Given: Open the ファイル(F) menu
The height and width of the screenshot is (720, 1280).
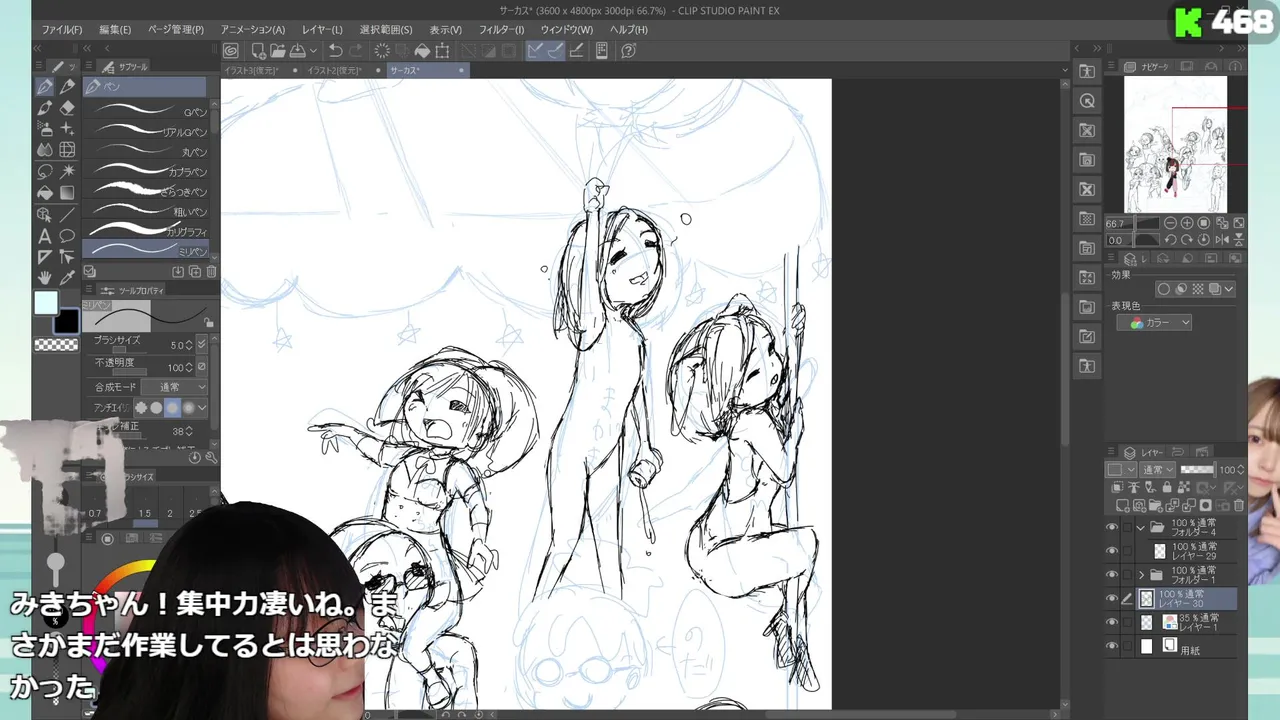Looking at the screenshot, I should 62,30.
